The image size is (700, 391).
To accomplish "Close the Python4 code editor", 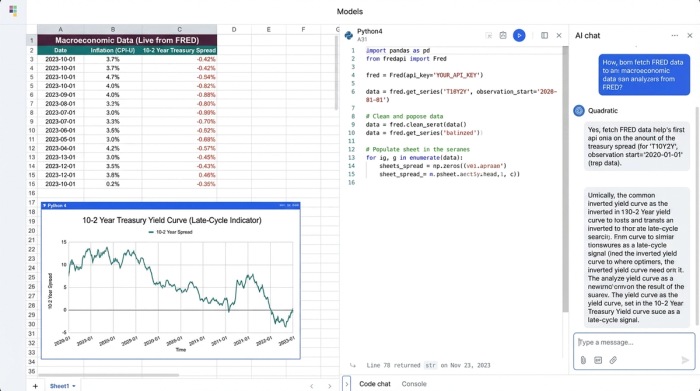I will 558,35.
